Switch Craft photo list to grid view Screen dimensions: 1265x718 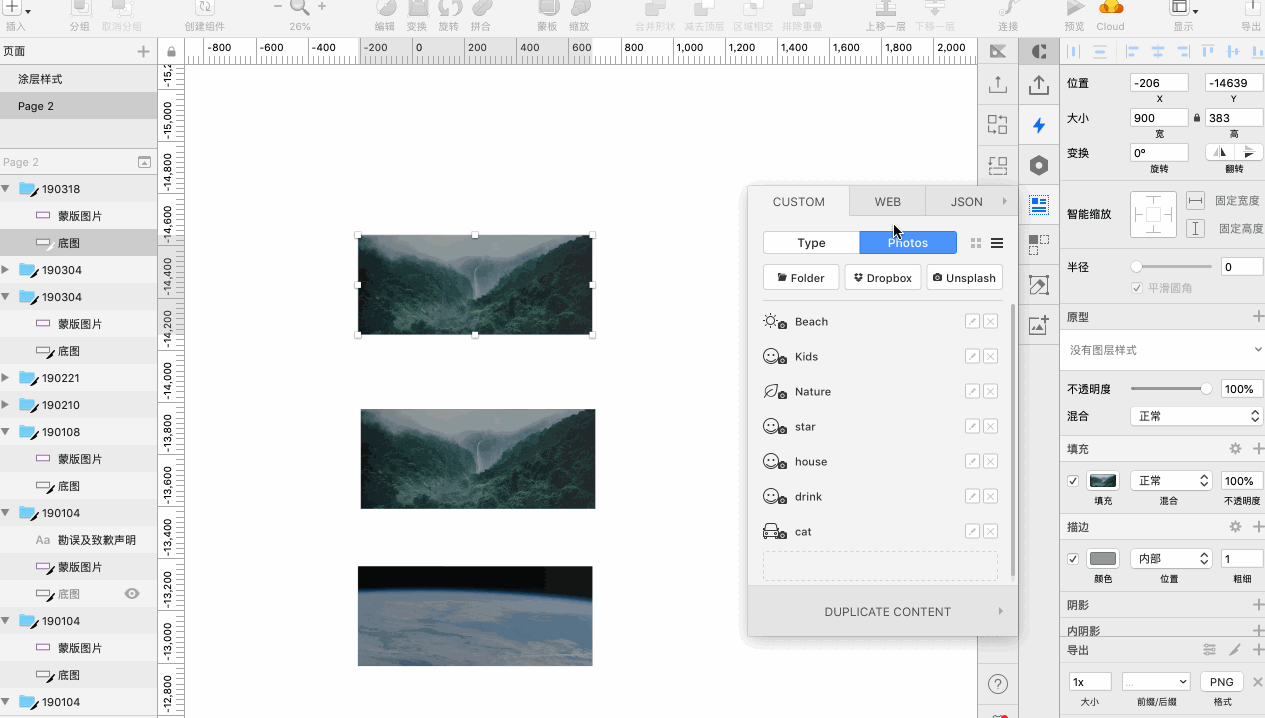(976, 243)
